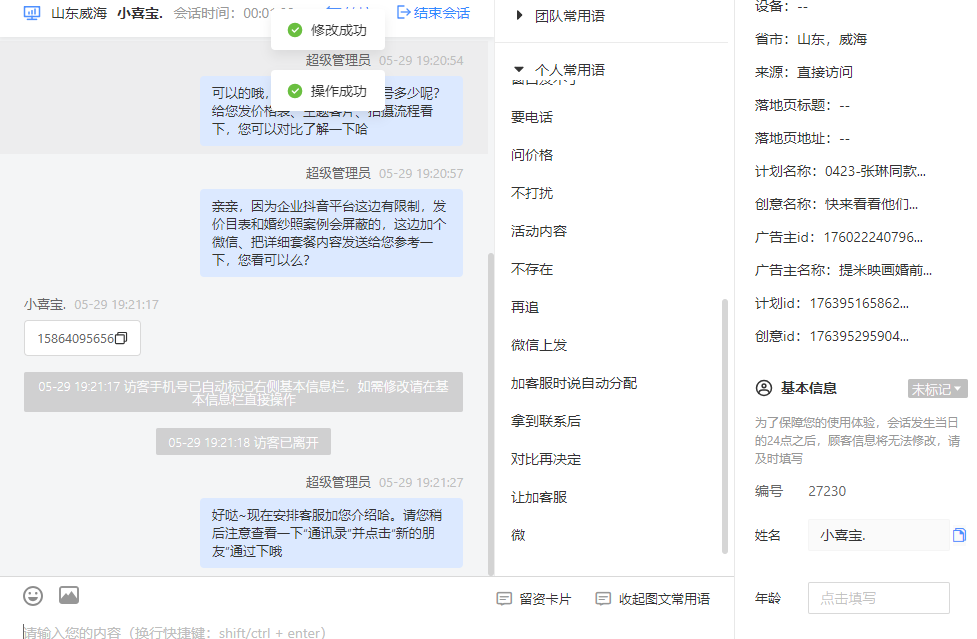Screen dimensions: 977x639
Task: Click the 姓名 field containing 小喜宝.
Action: pyautogui.click(x=879, y=535)
